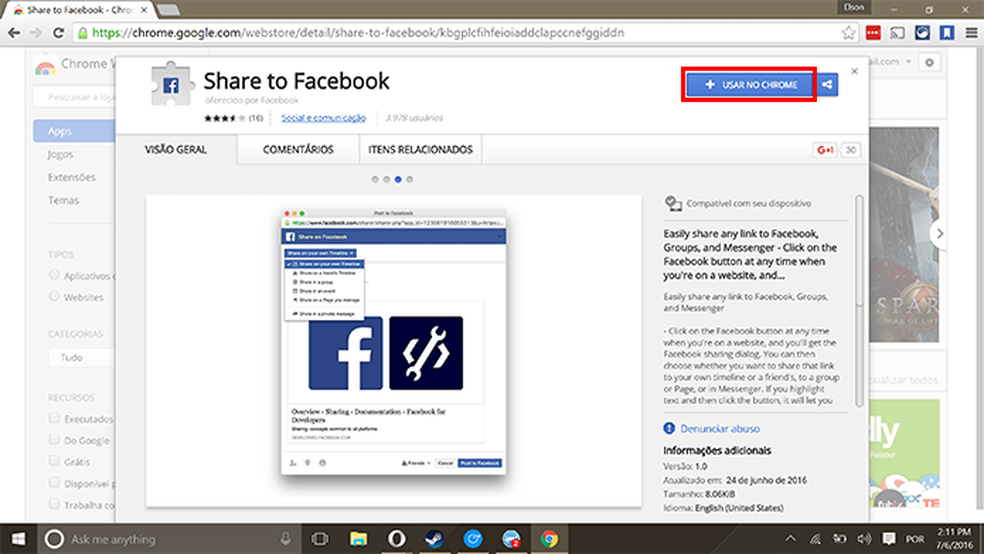Image resolution: width=984 pixels, height=554 pixels.
Task: Click the dark circular extension icon in toolbar
Action: [x=922, y=33]
